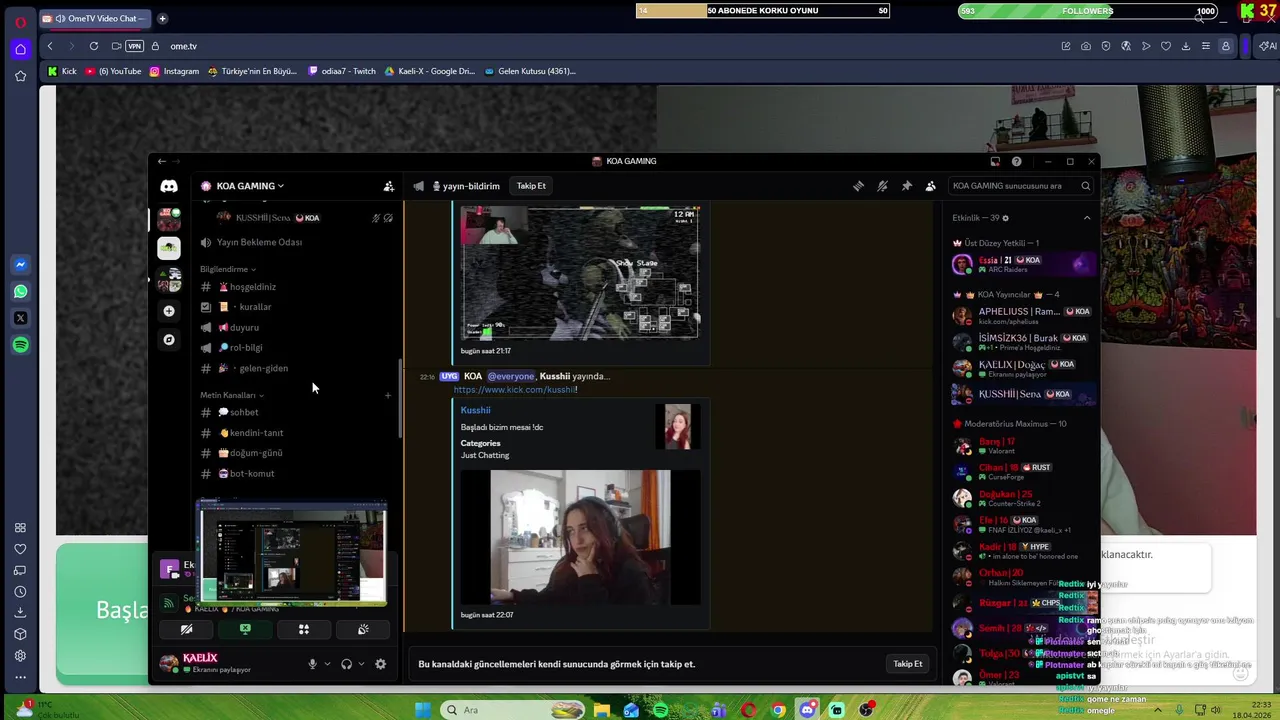
Task: Reload the ome.tv page
Action: pyautogui.click(x=94, y=46)
